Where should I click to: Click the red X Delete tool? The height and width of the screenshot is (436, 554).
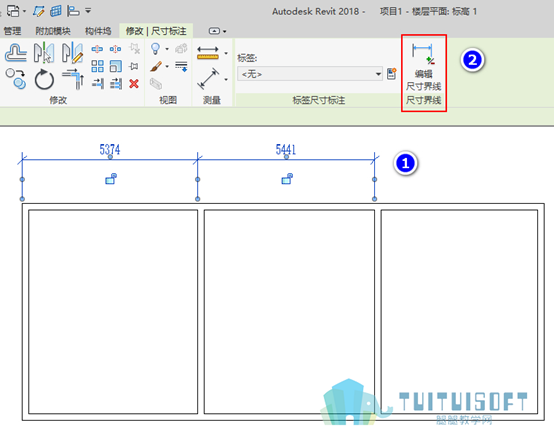pos(134,84)
